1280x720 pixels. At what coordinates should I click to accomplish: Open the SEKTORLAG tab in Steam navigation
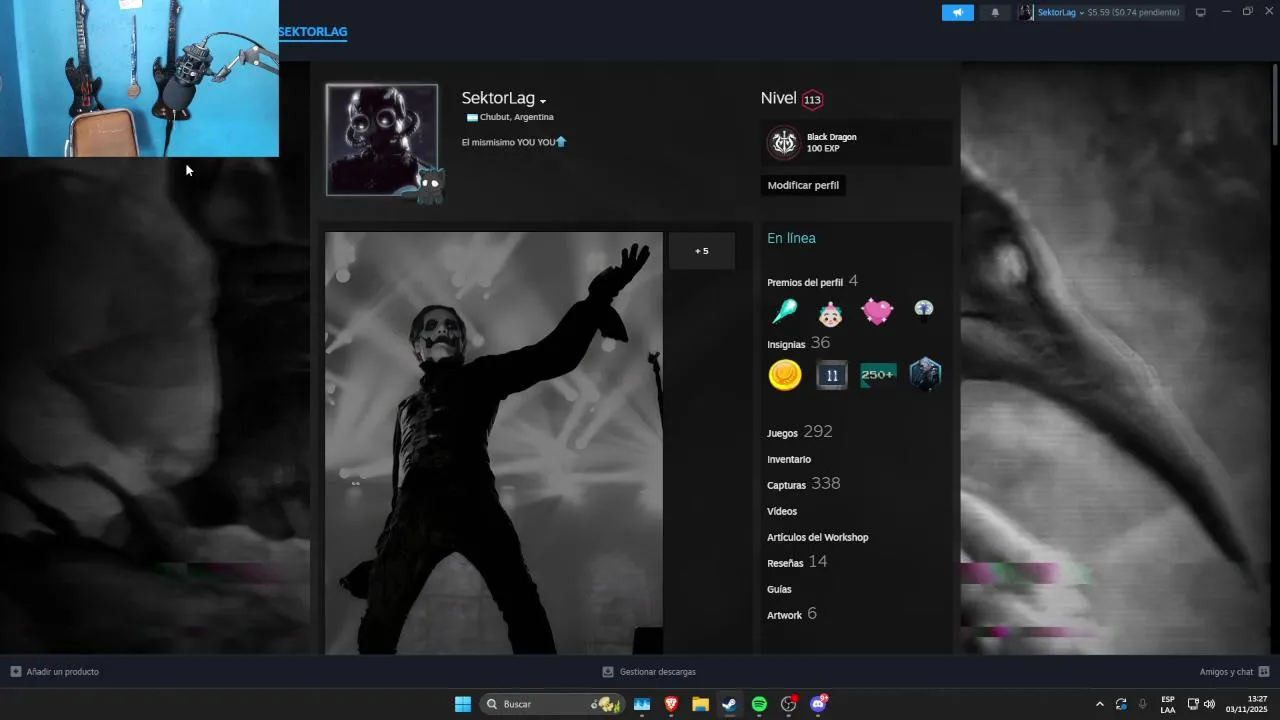point(313,32)
